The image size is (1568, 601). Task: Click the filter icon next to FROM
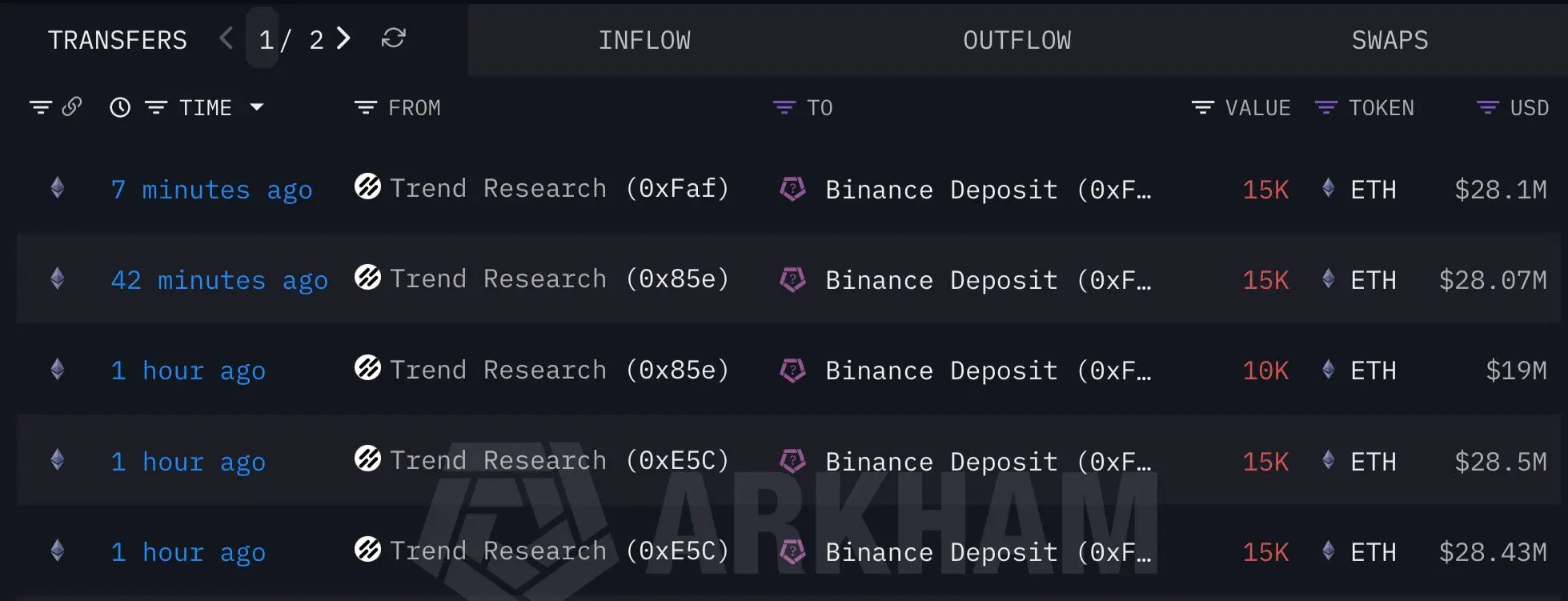(364, 106)
